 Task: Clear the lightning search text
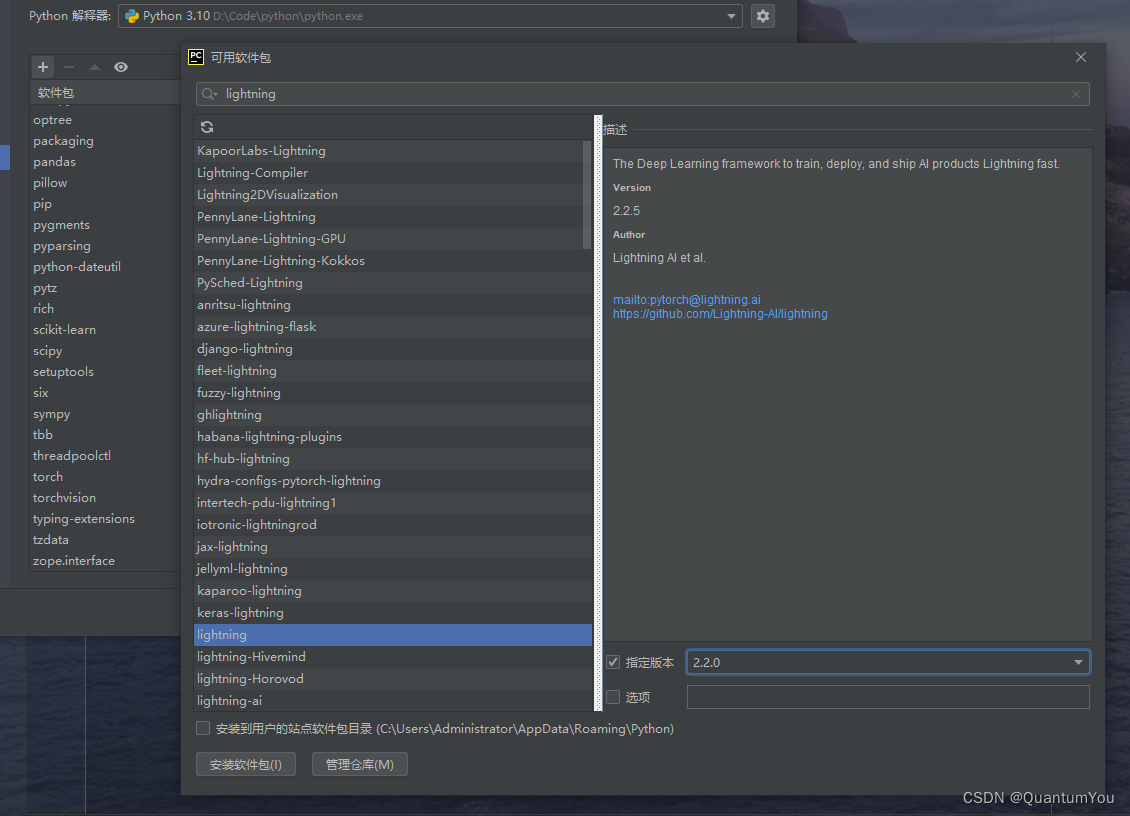click(x=1076, y=94)
